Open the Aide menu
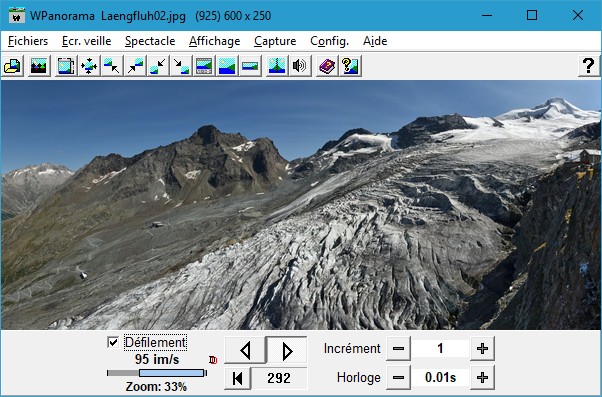The image size is (602, 397). 375,41
